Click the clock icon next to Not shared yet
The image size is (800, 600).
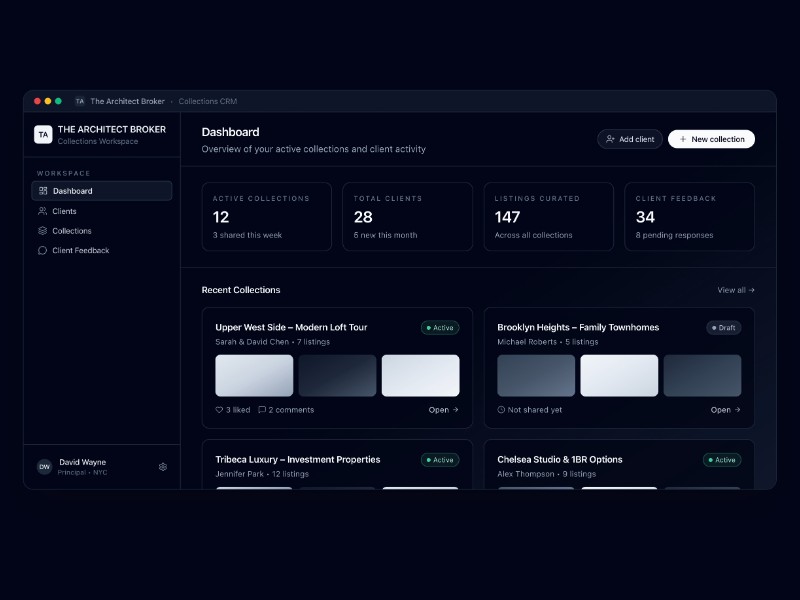(x=501, y=410)
